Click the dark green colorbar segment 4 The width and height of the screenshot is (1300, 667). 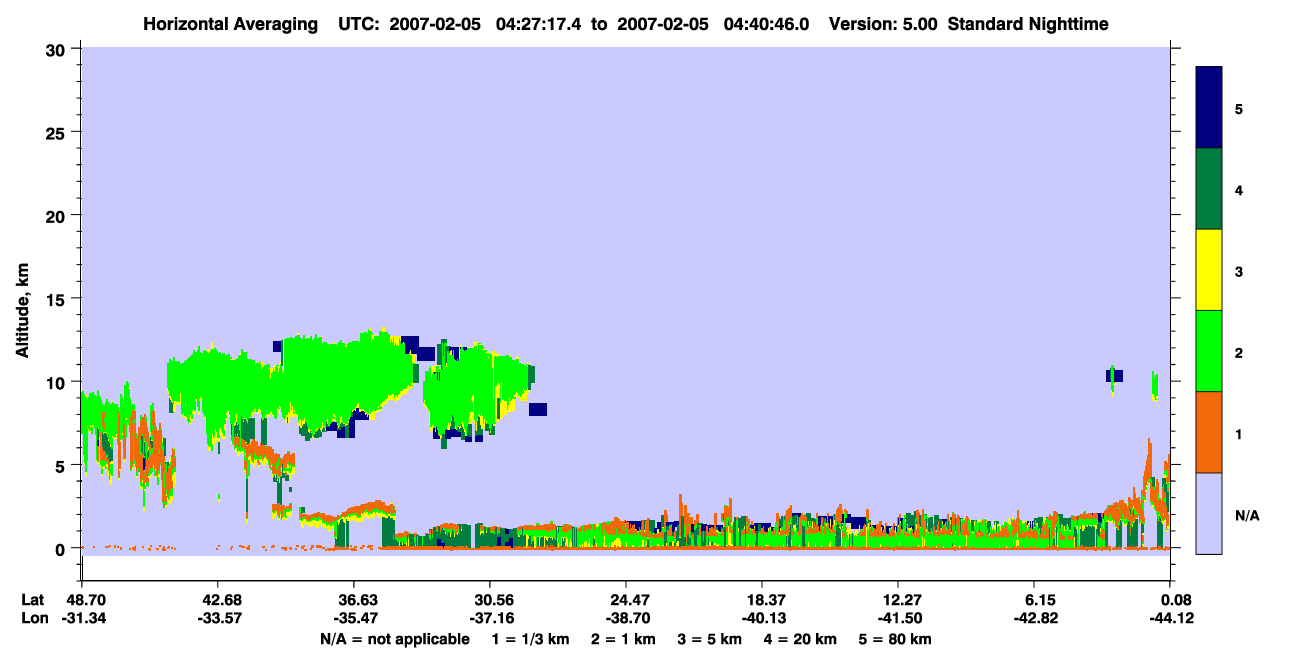coord(1209,189)
